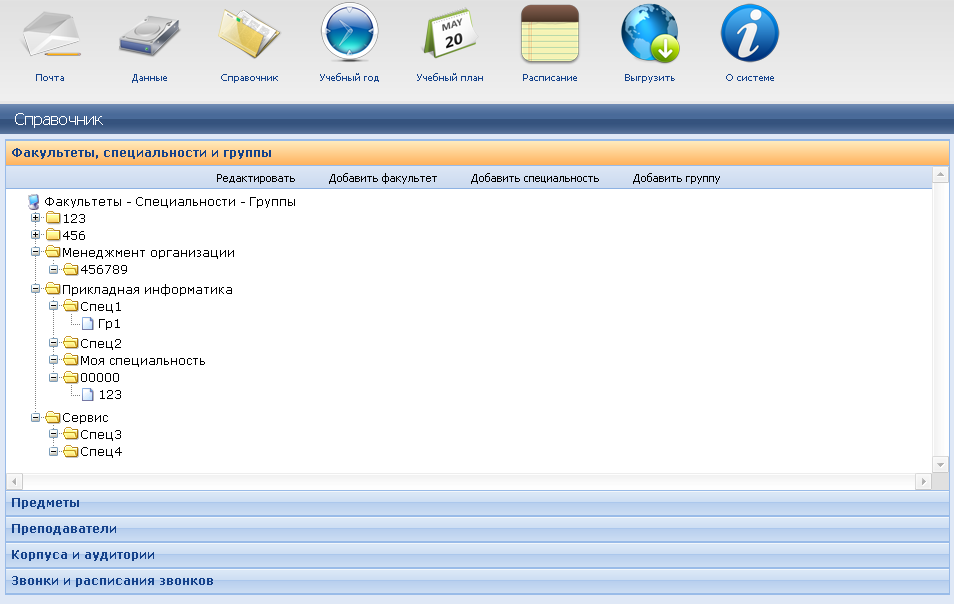This screenshot has width=954, height=604.
Task: Click the vertical scrollbar up arrow
Action: pyautogui.click(x=940, y=175)
